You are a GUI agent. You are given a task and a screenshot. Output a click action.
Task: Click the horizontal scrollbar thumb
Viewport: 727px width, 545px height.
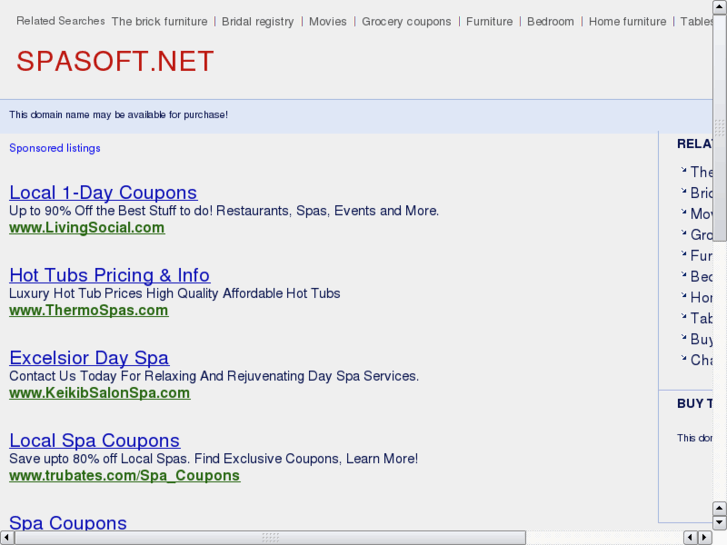pyautogui.click(x=270, y=537)
